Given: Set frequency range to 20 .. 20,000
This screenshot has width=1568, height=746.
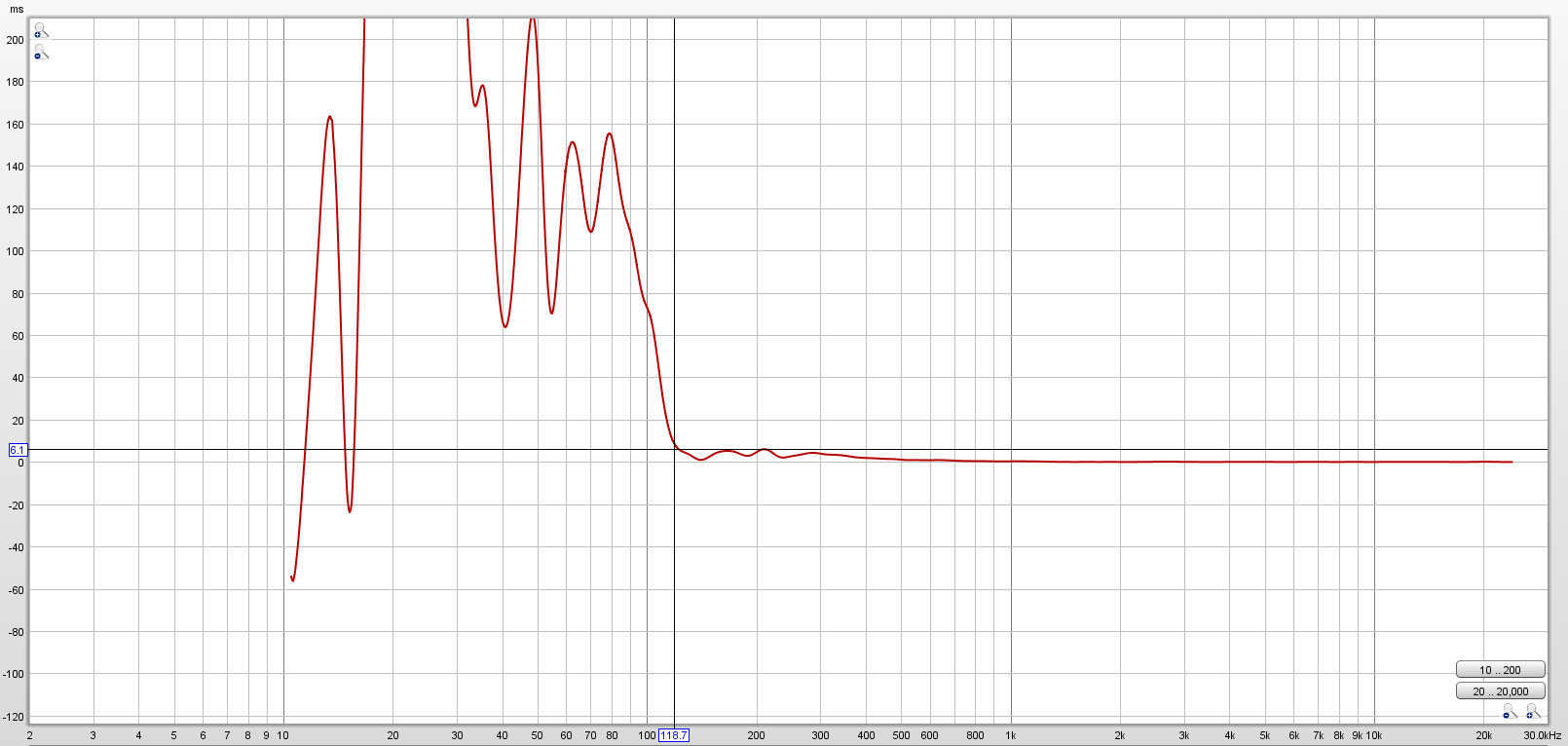Looking at the screenshot, I should pos(1500,690).
